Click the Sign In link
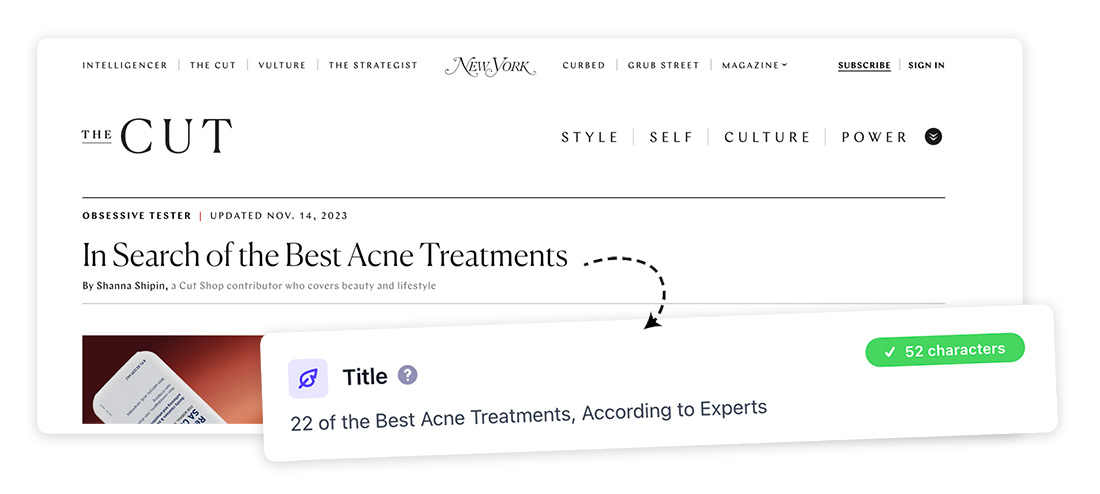1100x494 pixels. point(926,65)
